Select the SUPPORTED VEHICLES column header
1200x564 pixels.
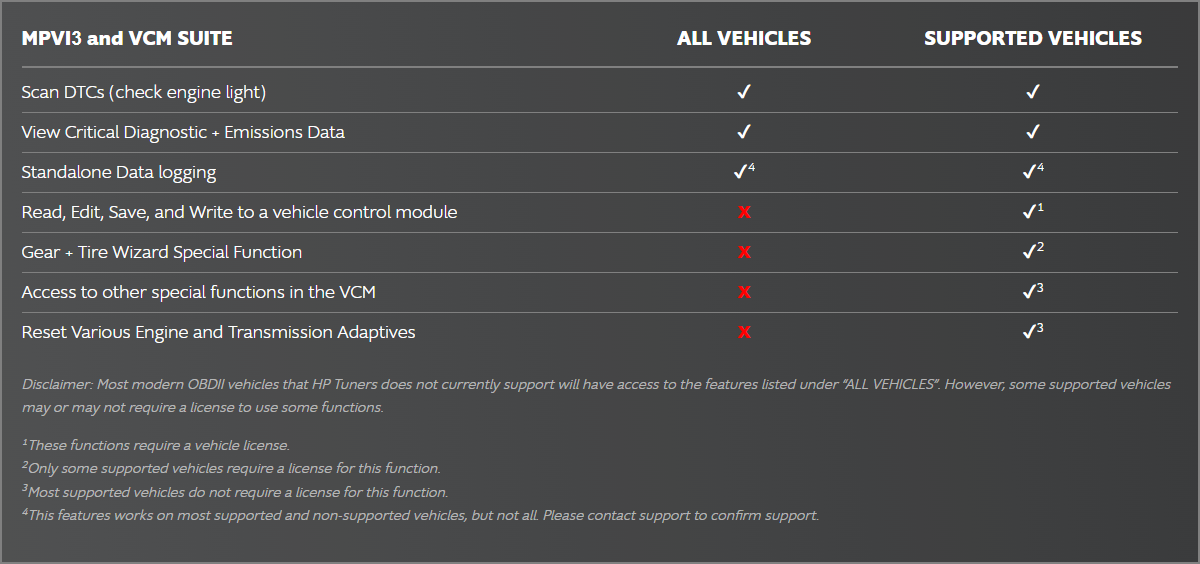coord(1032,39)
